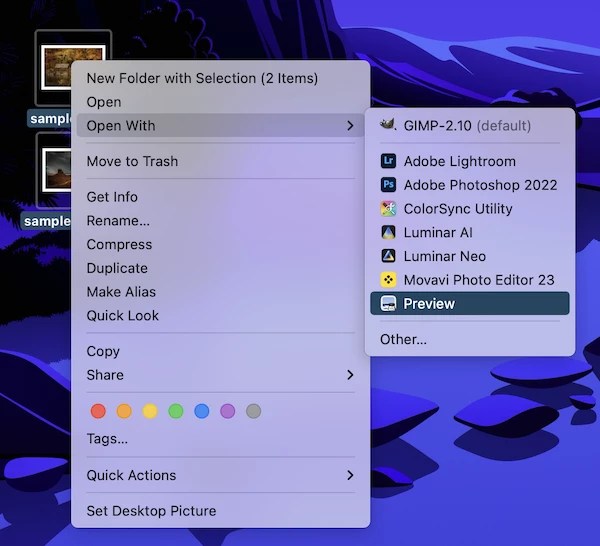The height and width of the screenshot is (546, 600).
Task: Click the Movavi Photo Editor icon
Action: pos(388,280)
